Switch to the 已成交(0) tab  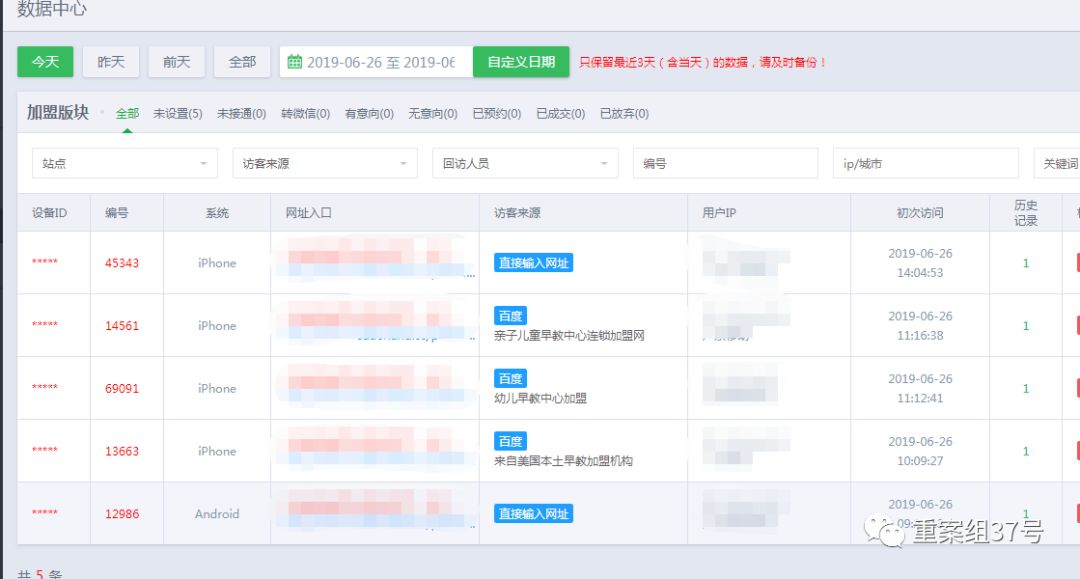click(x=561, y=114)
